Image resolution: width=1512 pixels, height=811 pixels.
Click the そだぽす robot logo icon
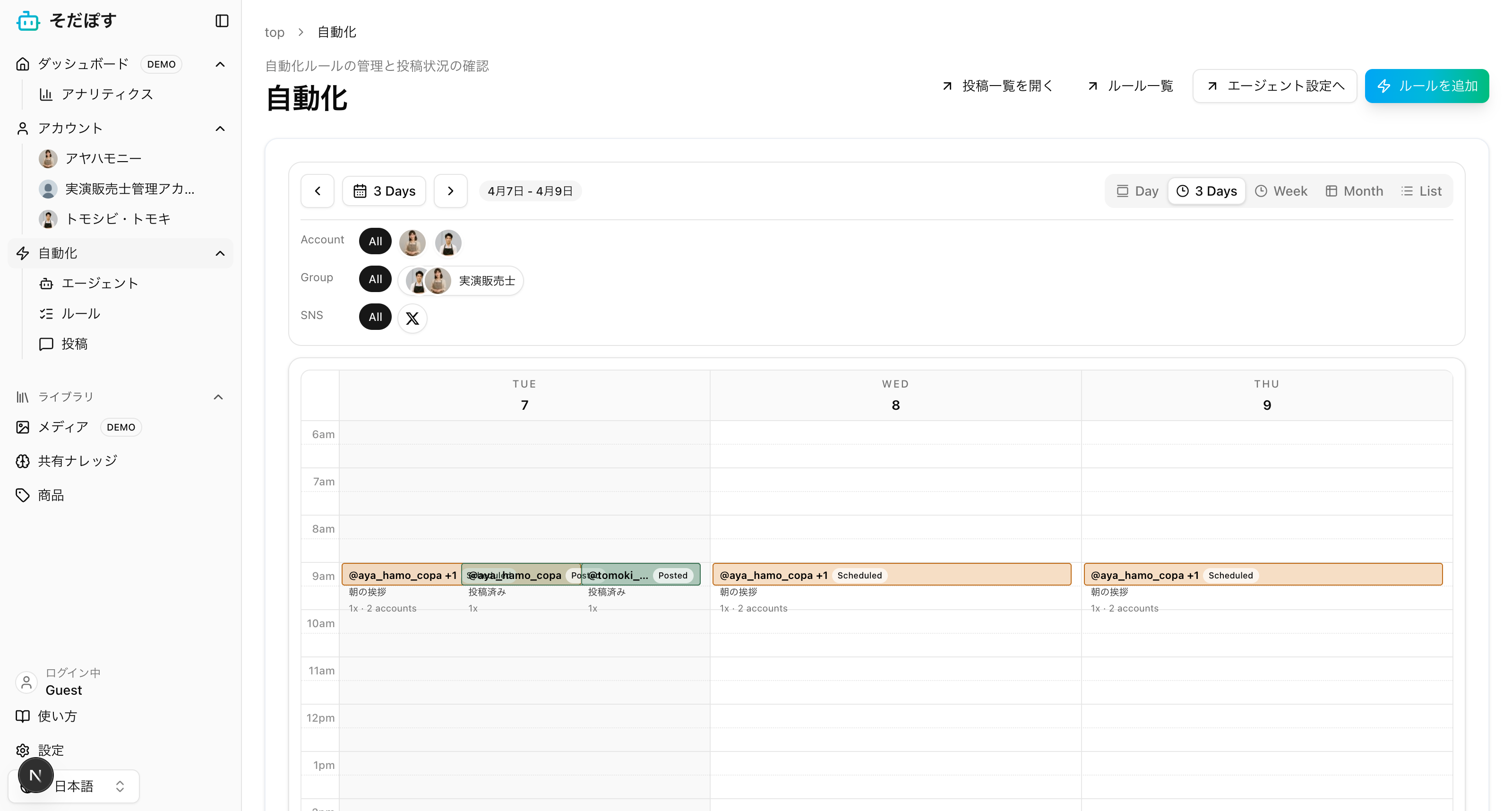pyautogui.click(x=27, y=21)
